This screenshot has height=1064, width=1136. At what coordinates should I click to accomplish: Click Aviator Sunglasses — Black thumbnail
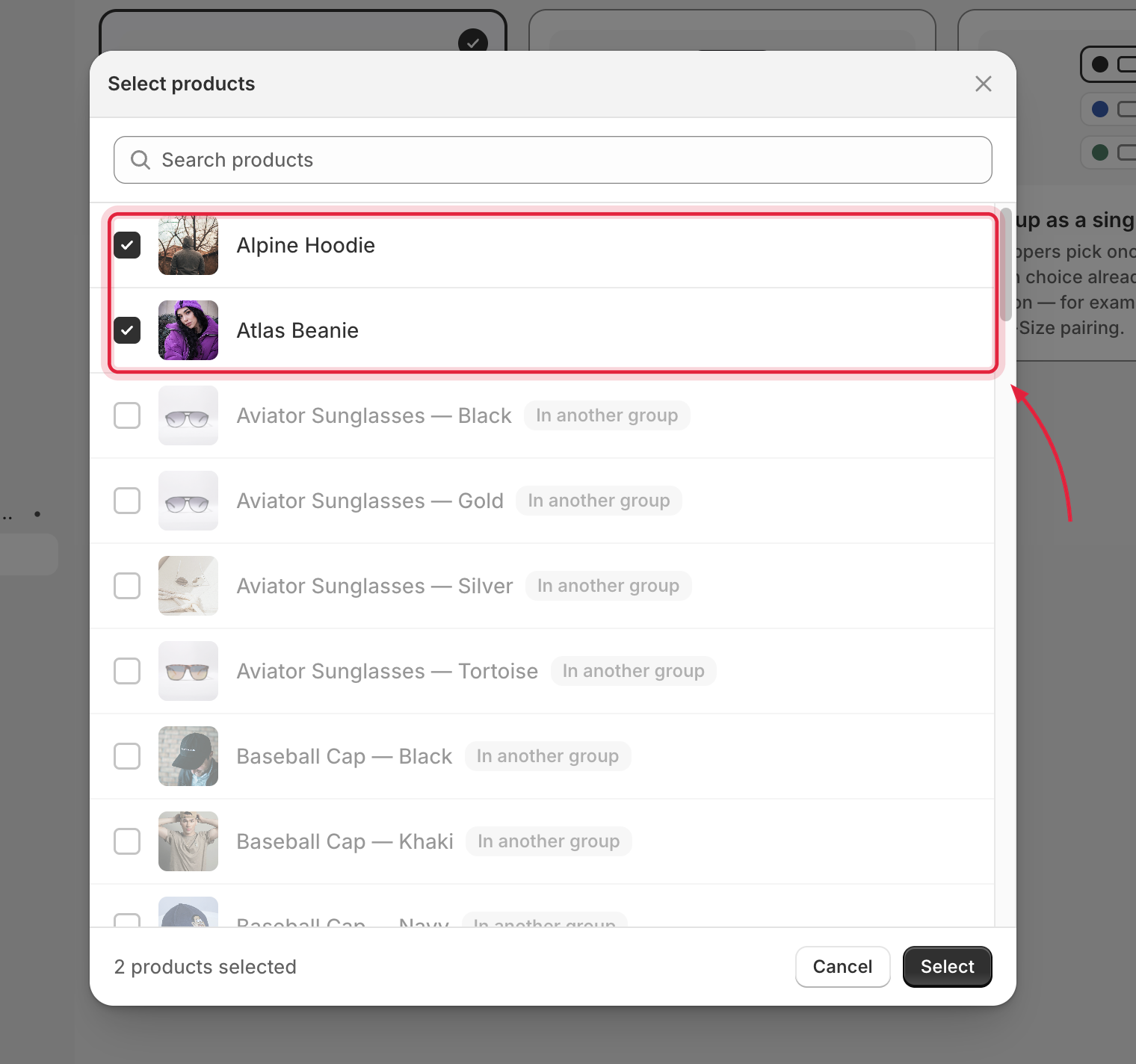click(188, 415)
